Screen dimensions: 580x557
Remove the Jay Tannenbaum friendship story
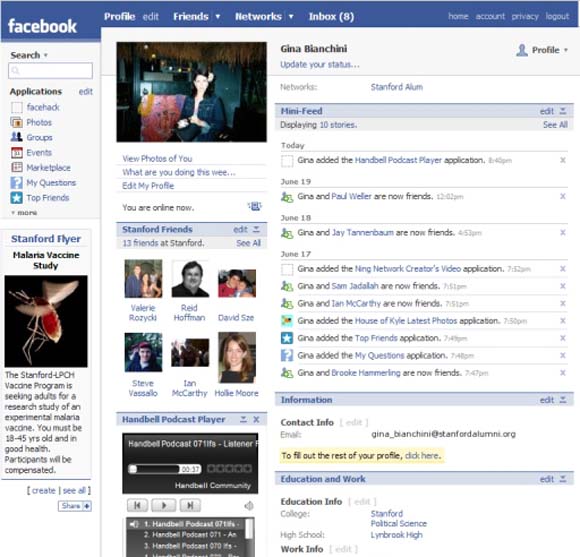click(563, 232)
